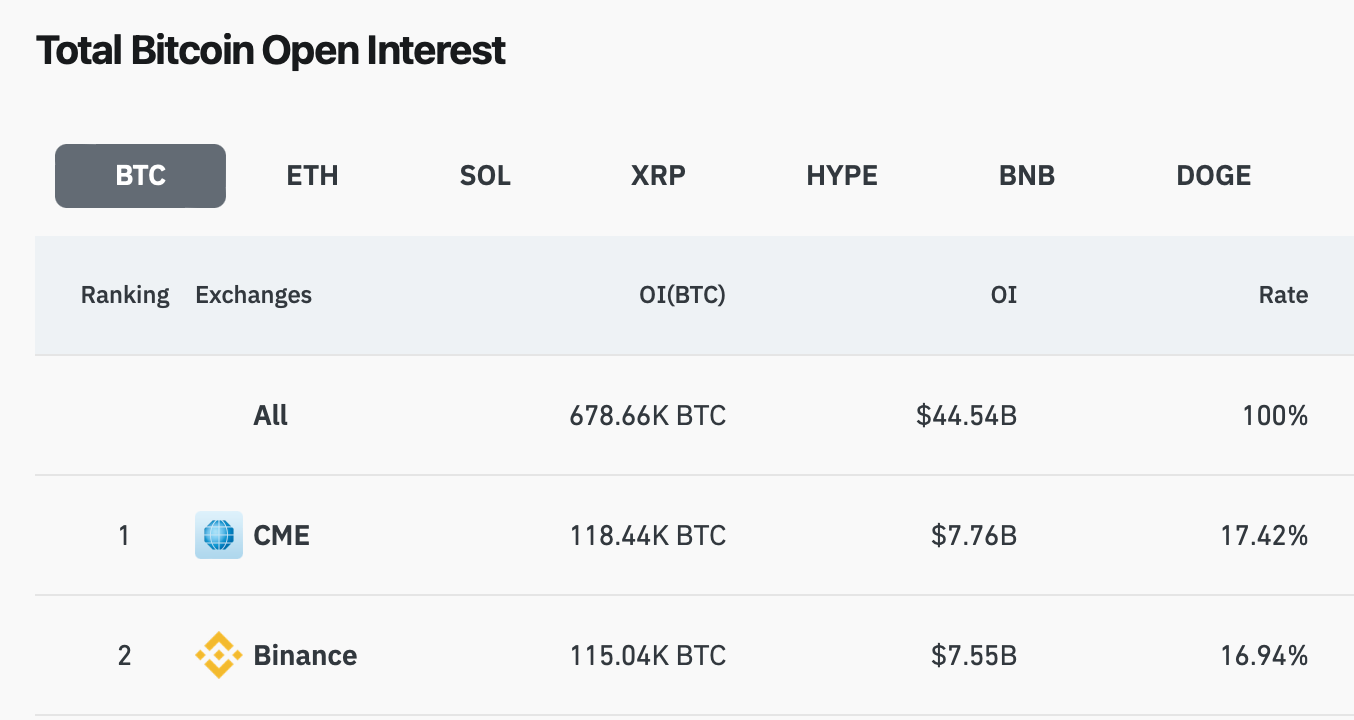Viewport: 1354px width, 720px height.
Task: Sort by the OI(BTC) column header
Action: (x=682, y=295)
